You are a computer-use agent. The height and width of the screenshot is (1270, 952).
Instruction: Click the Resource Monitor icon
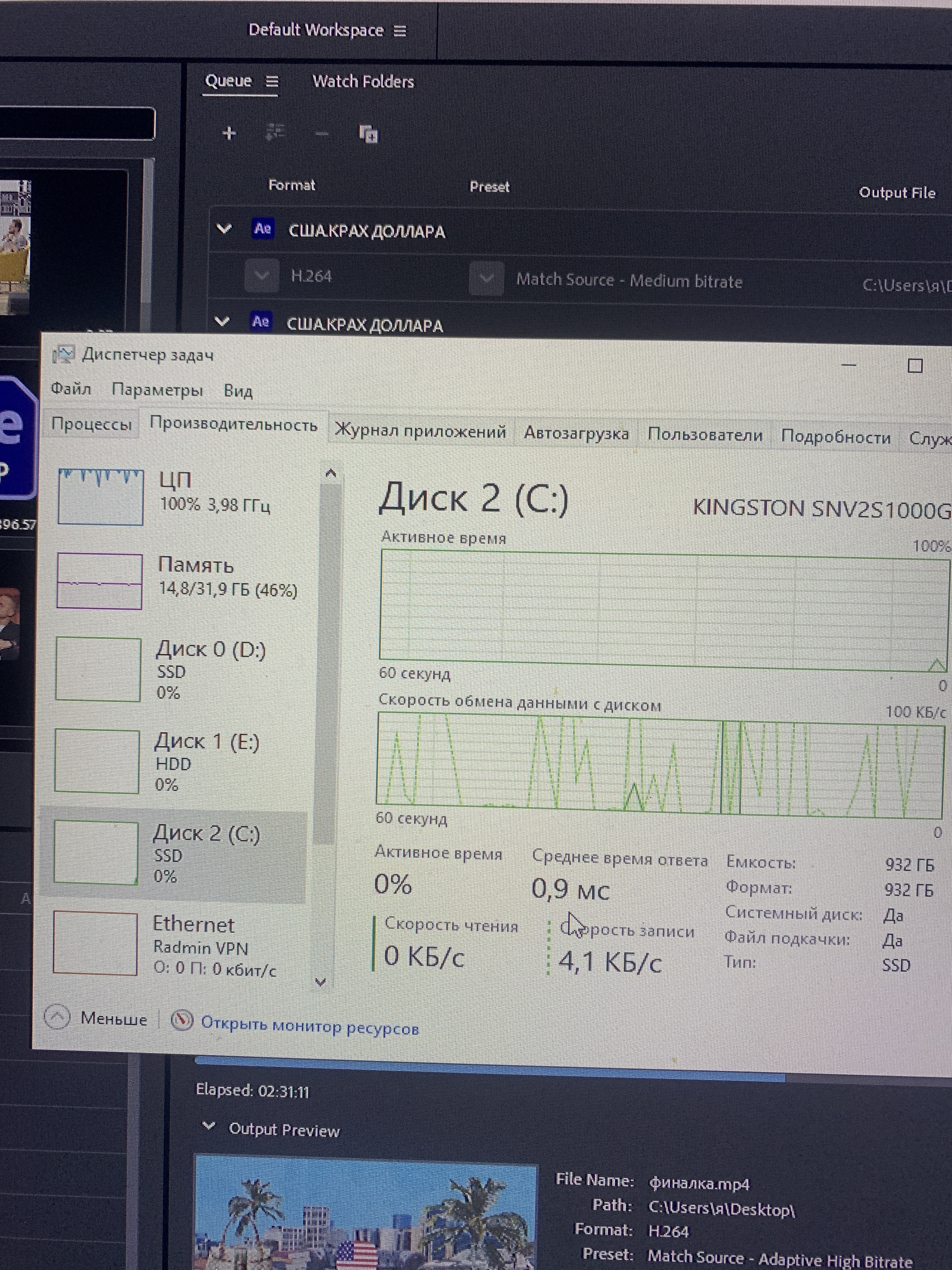coord(182,1020)
